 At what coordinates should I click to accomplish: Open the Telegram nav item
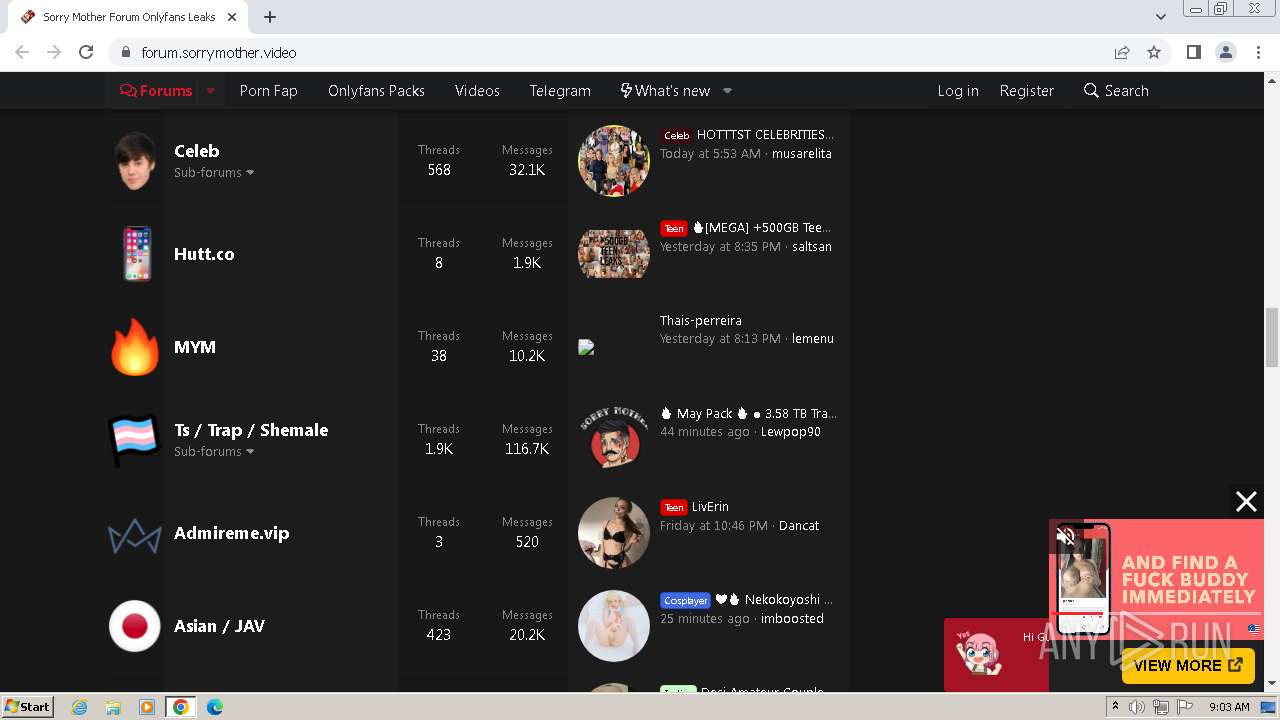click(560, 90)
